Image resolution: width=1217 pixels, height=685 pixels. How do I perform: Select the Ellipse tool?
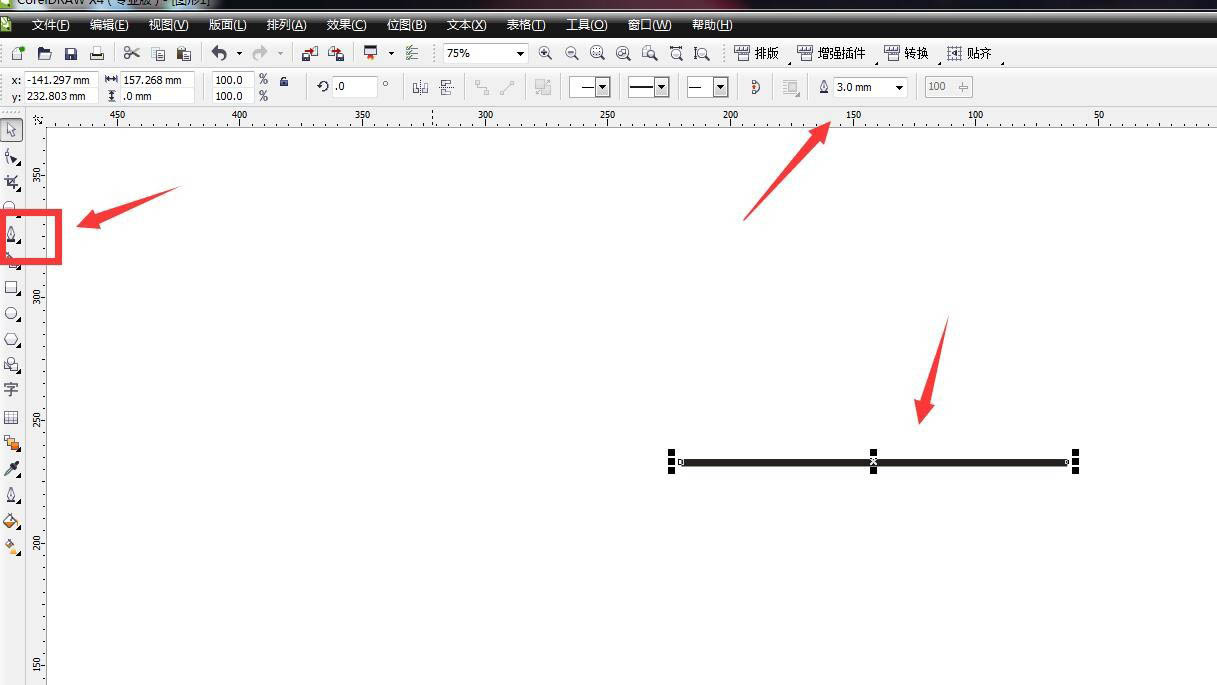pos(12,314)
